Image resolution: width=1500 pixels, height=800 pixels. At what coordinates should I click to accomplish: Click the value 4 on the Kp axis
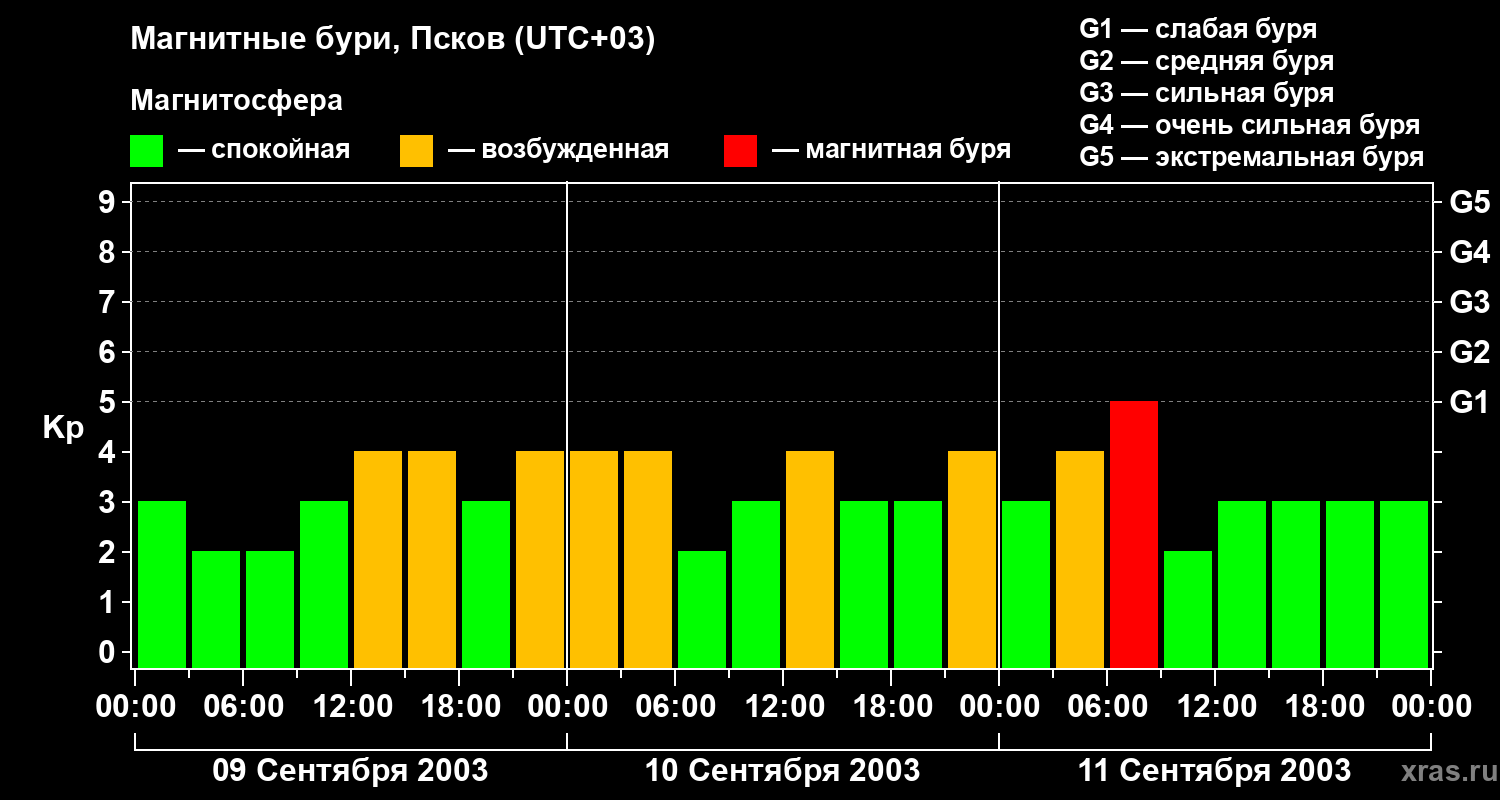[x=109, y=452]
